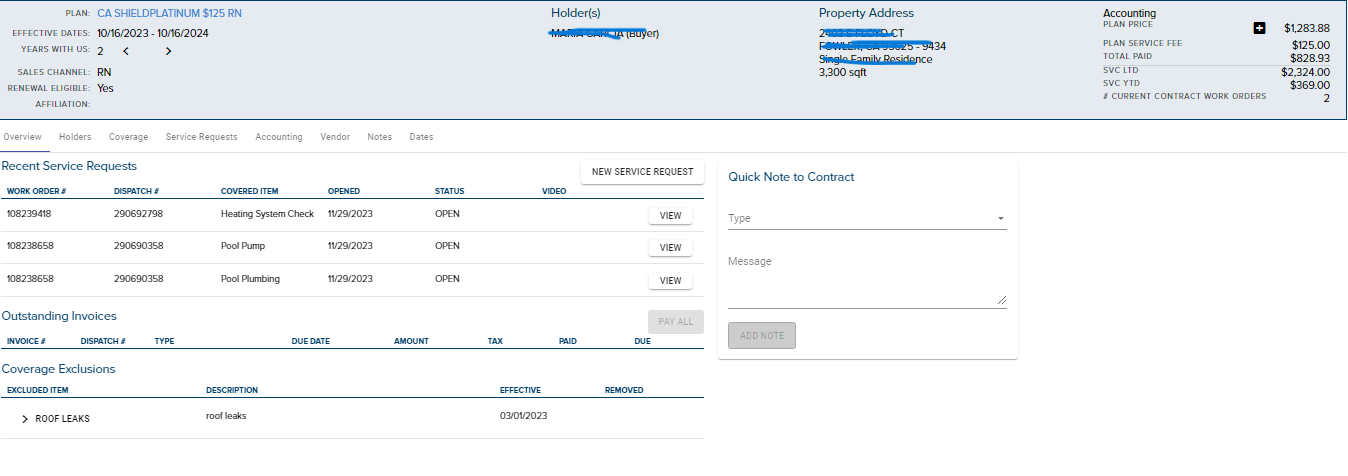Switch to the Holders tab
The width and height of the screenshot is (1348, 476).
click(75, 137)
